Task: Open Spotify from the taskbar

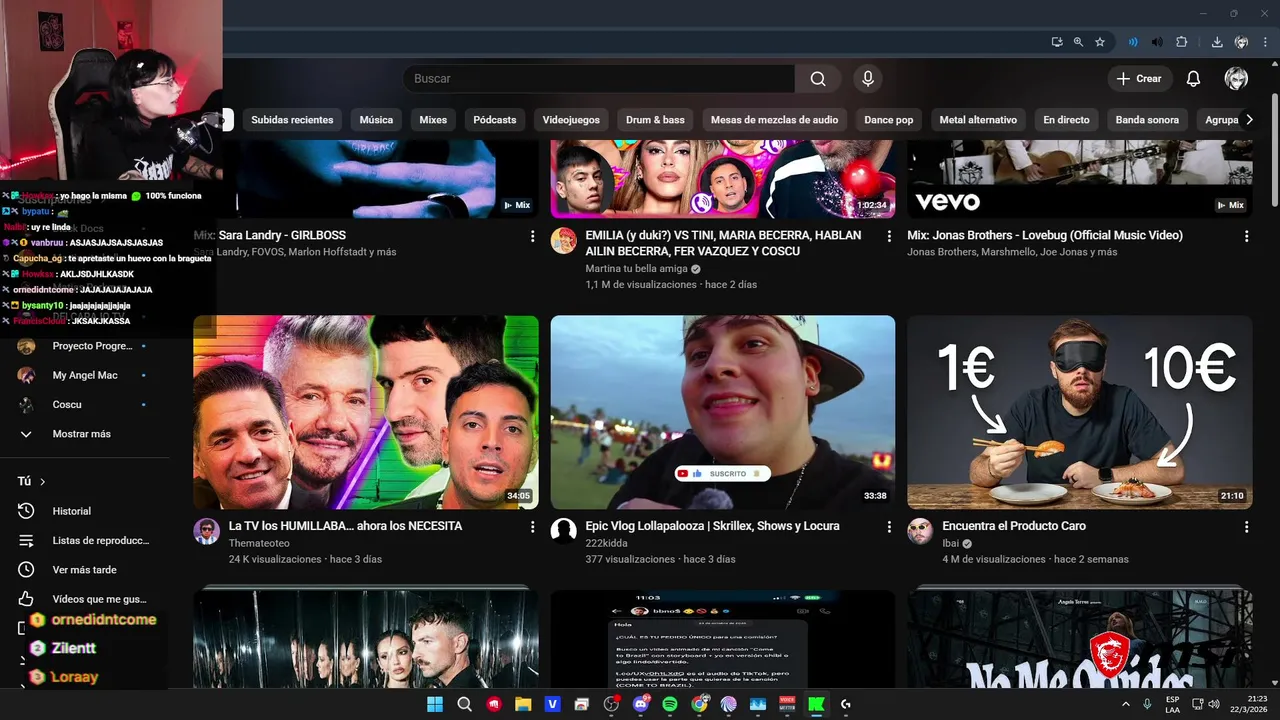Action: [x=670, y=704]
